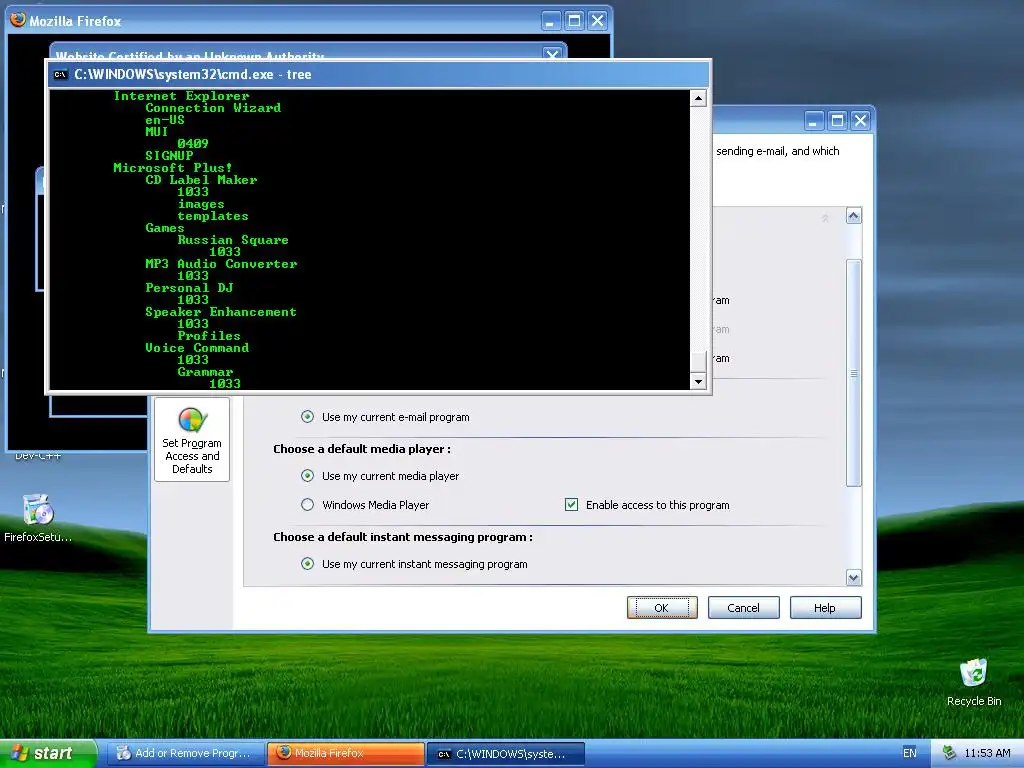This screenshot has width=1024, height=768.
Task: Click the 'Internet Explorer' line in cmd output
Action: (x=181, y=96)
